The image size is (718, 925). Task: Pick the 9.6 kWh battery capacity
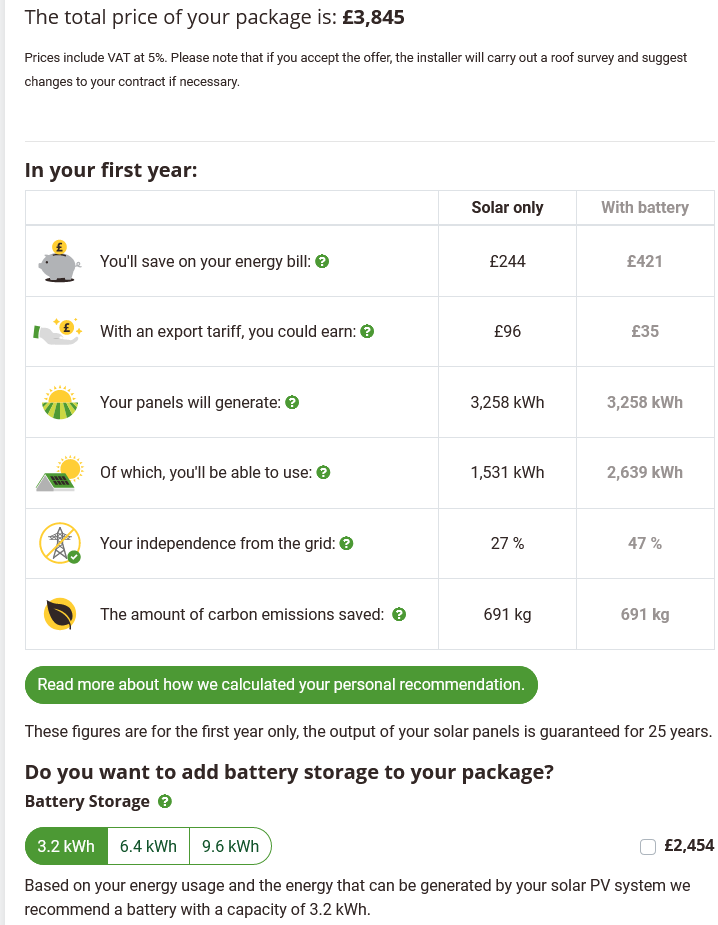[231, 847]
